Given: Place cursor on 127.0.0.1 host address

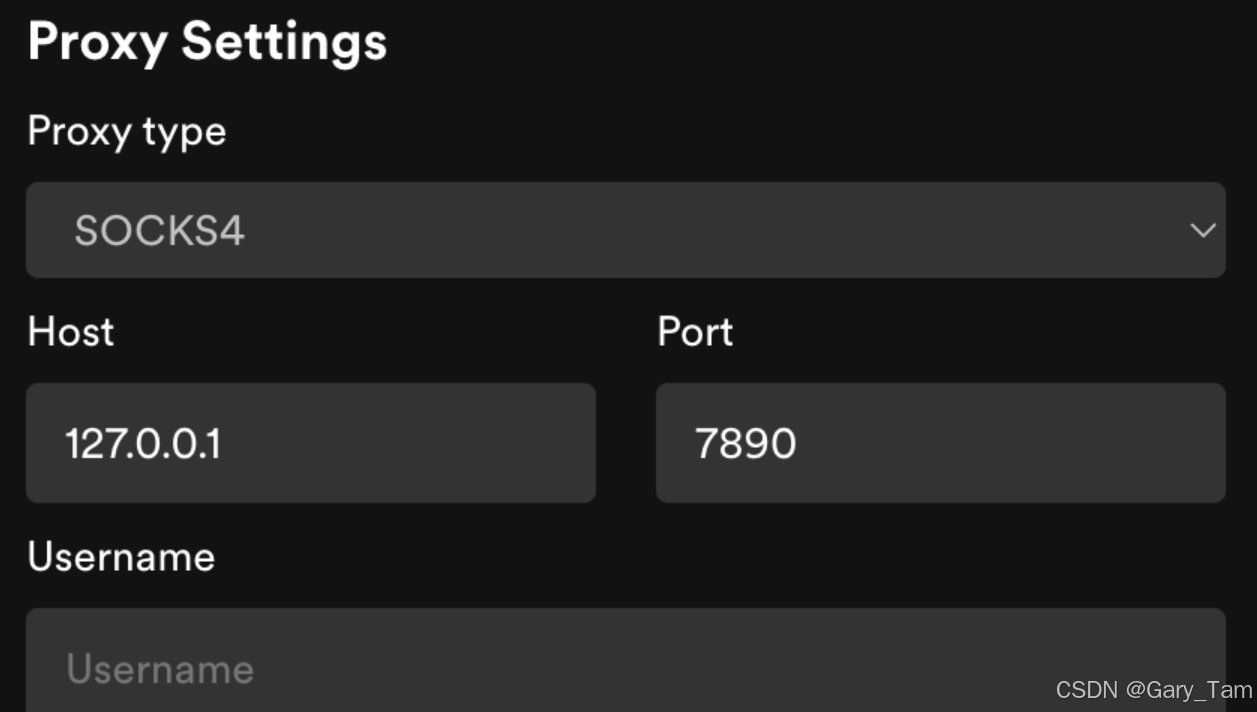Looking at the screenshot, I should (143, 443).
